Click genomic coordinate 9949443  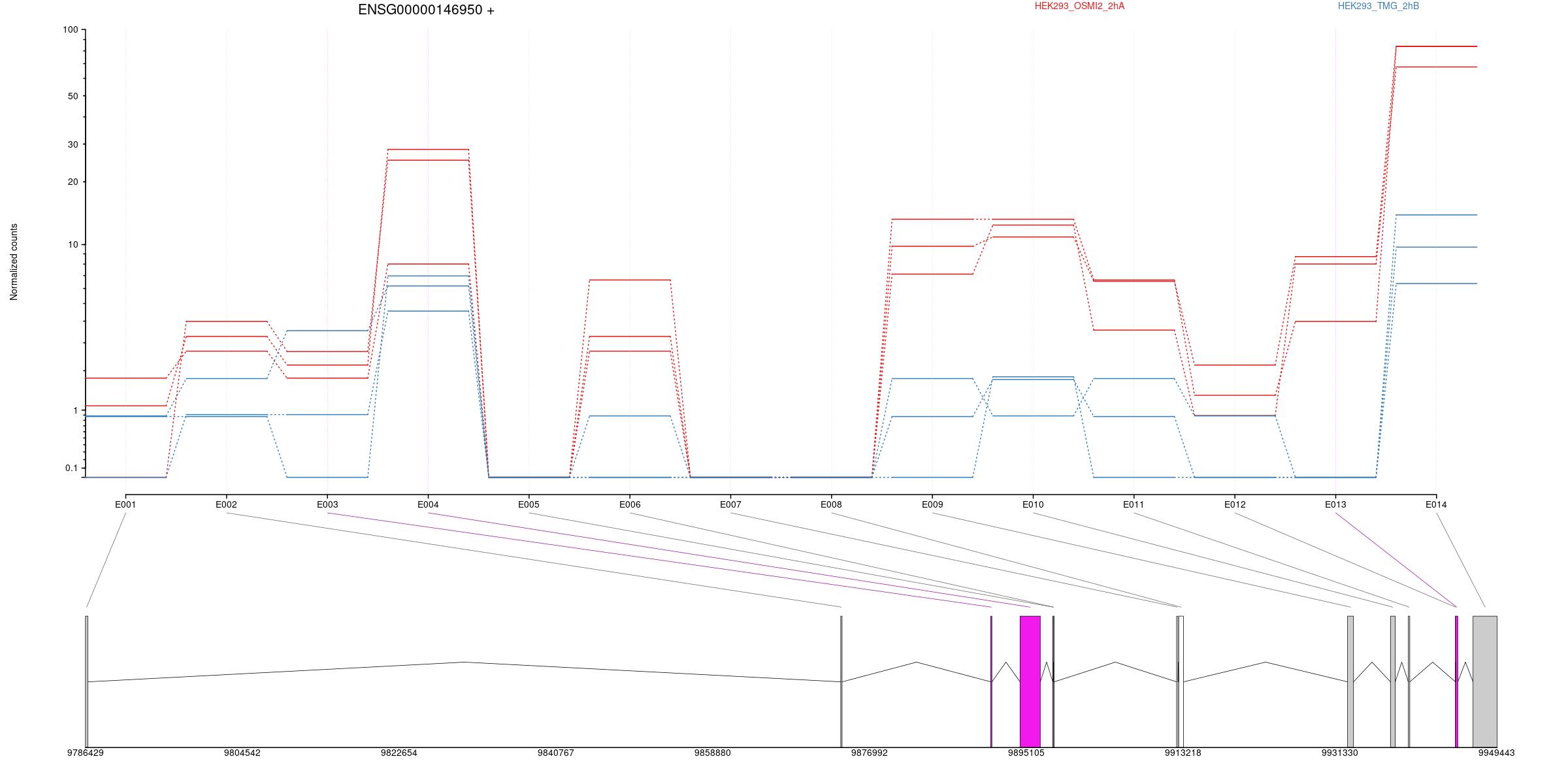pos(1497,753)
